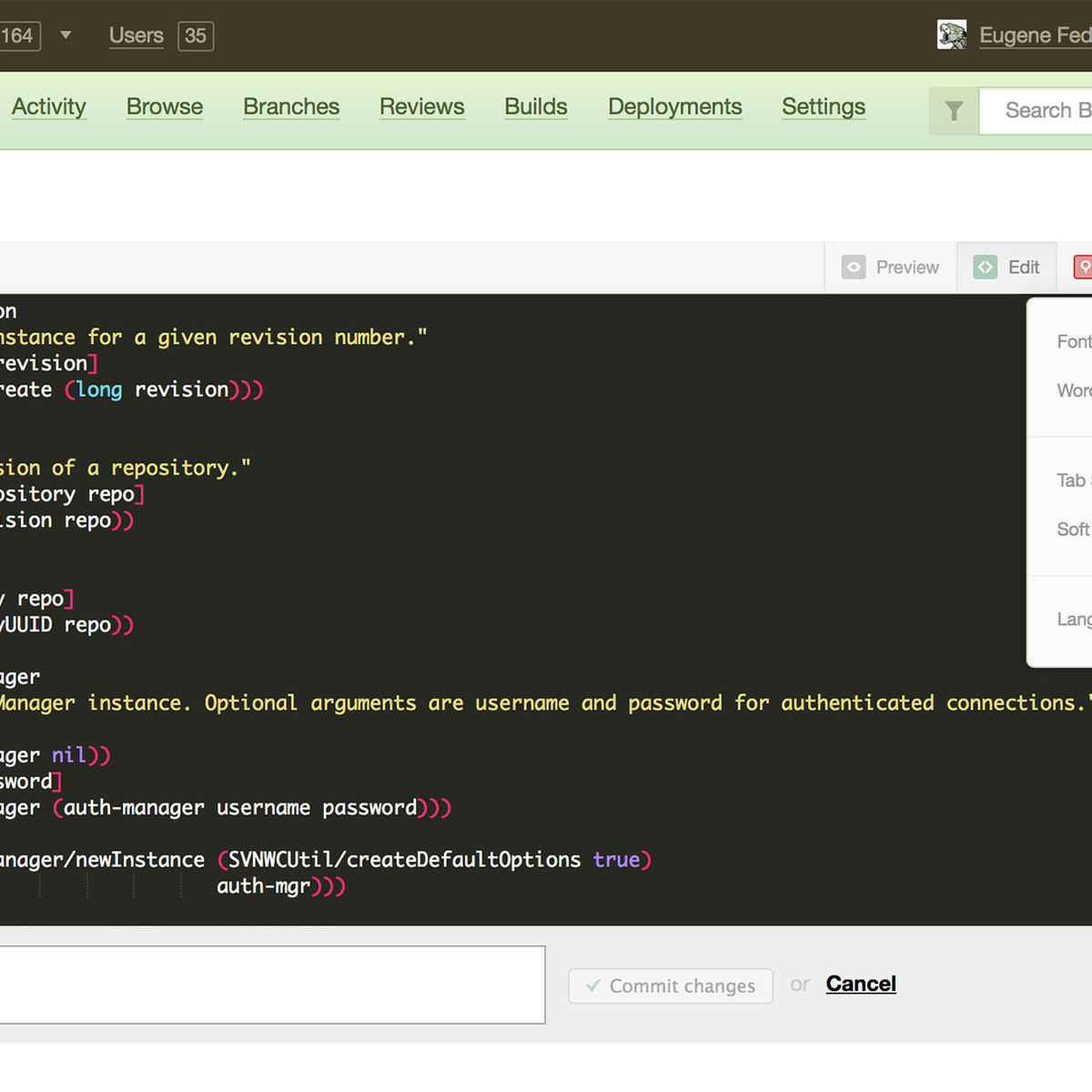Go to the Browse section
Screen dimensions: 1092x1092
(165, 106)
